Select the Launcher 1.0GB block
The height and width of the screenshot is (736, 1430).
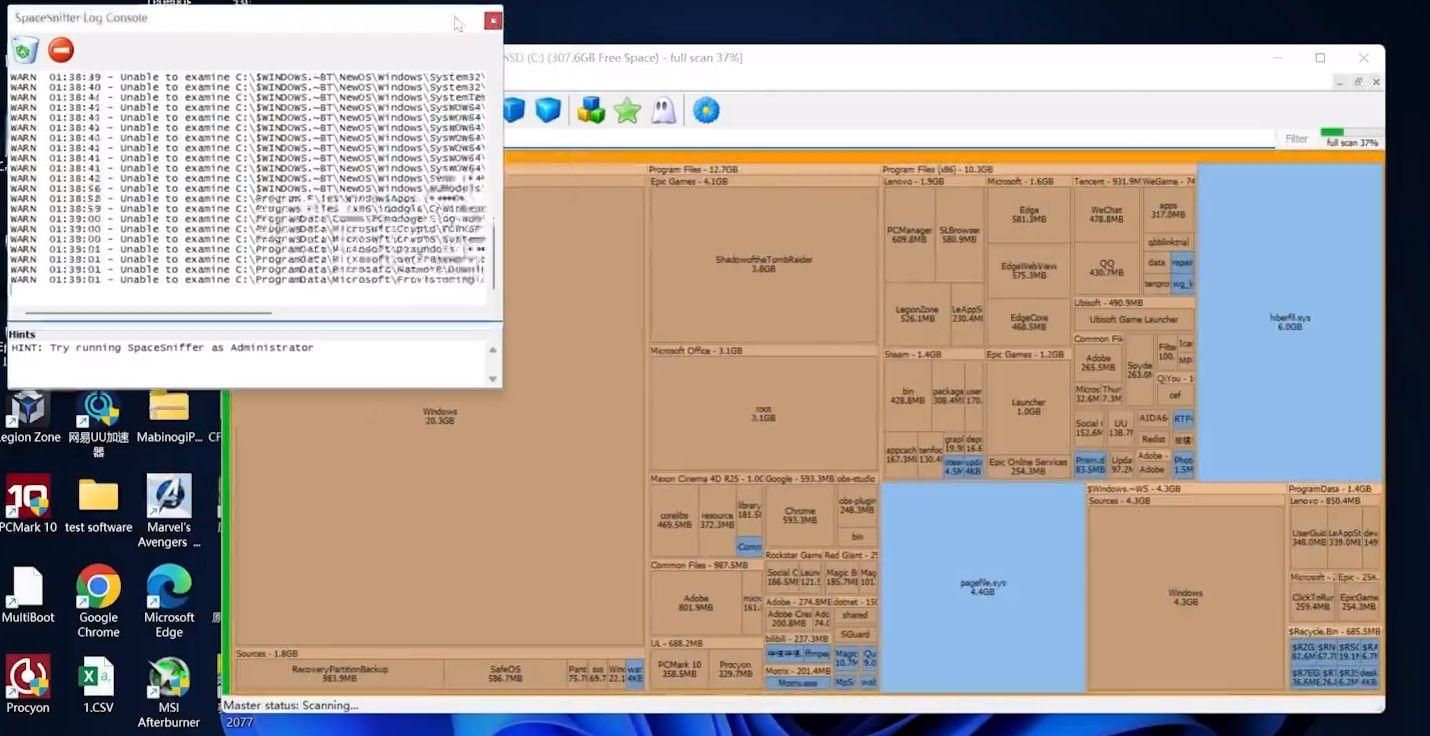pos(1028,407)
